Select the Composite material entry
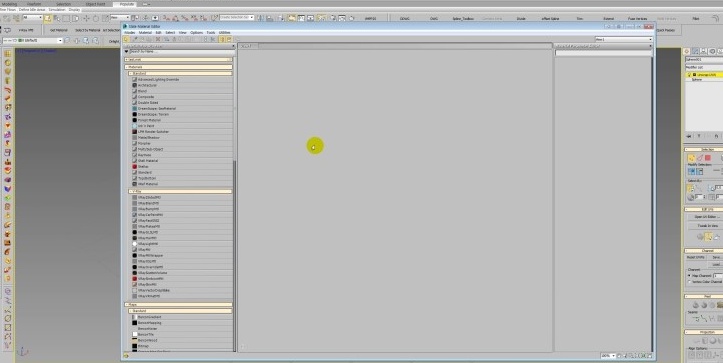 (182, 97)
